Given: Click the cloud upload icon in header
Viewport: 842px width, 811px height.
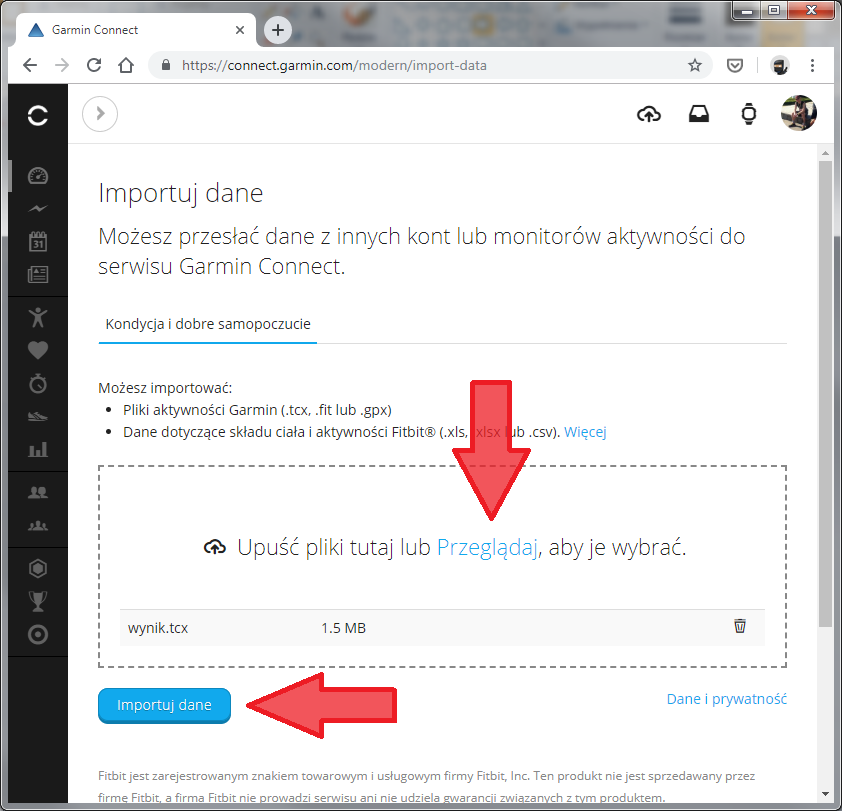Looking at the screenshot, I should 649,114.
